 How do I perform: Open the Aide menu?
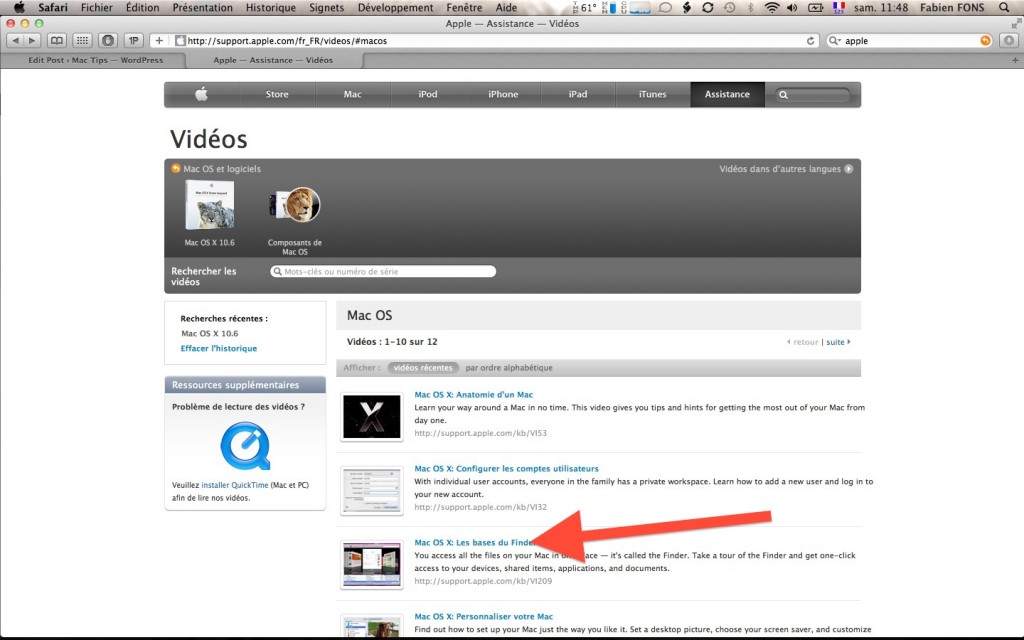pos(506,8)
